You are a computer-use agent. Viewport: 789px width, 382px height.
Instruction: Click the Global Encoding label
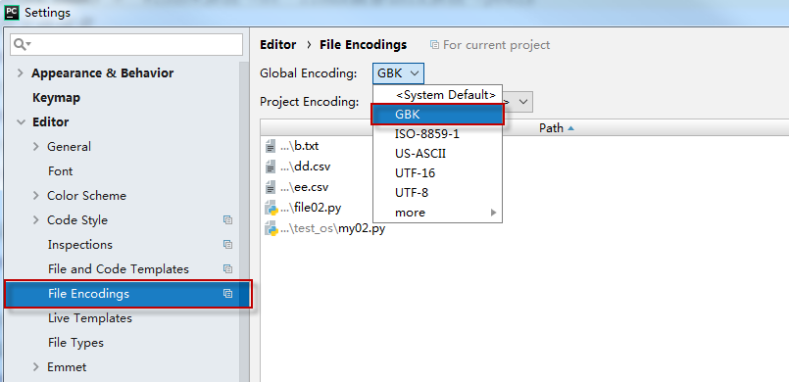click(x=308, y=73)
